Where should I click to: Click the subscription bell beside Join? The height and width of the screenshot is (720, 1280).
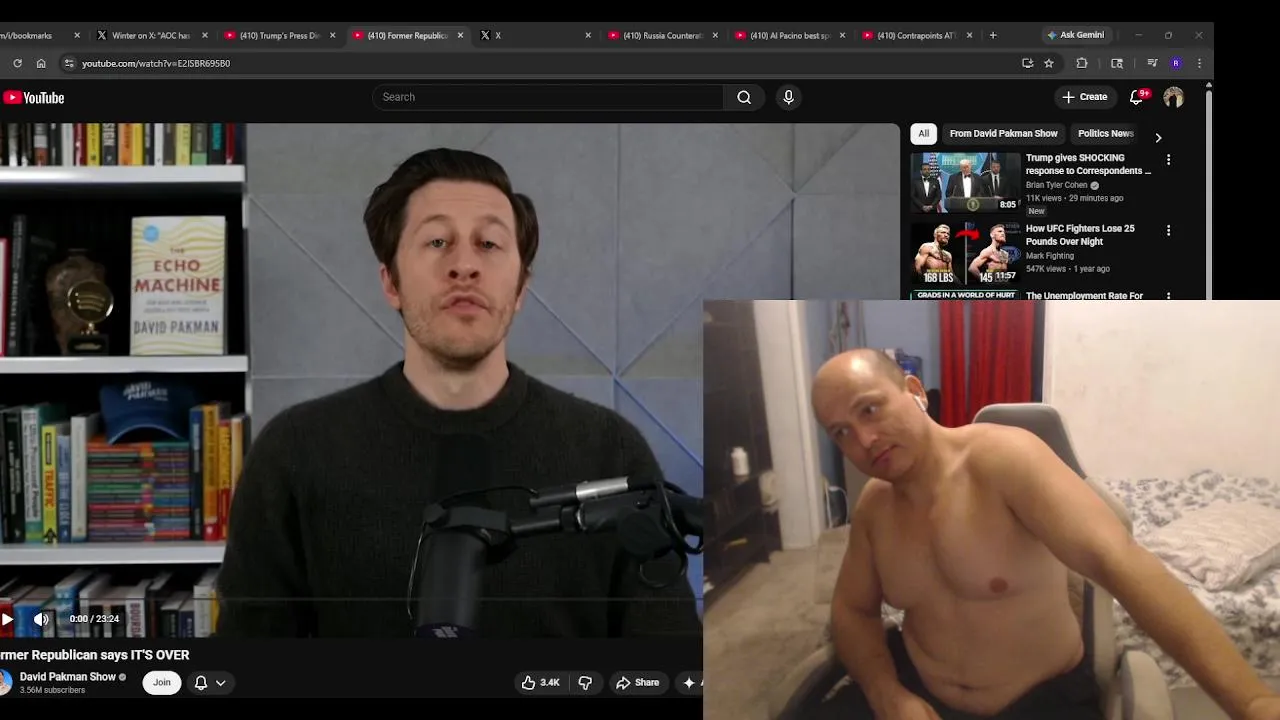click(x=201, y=683)
